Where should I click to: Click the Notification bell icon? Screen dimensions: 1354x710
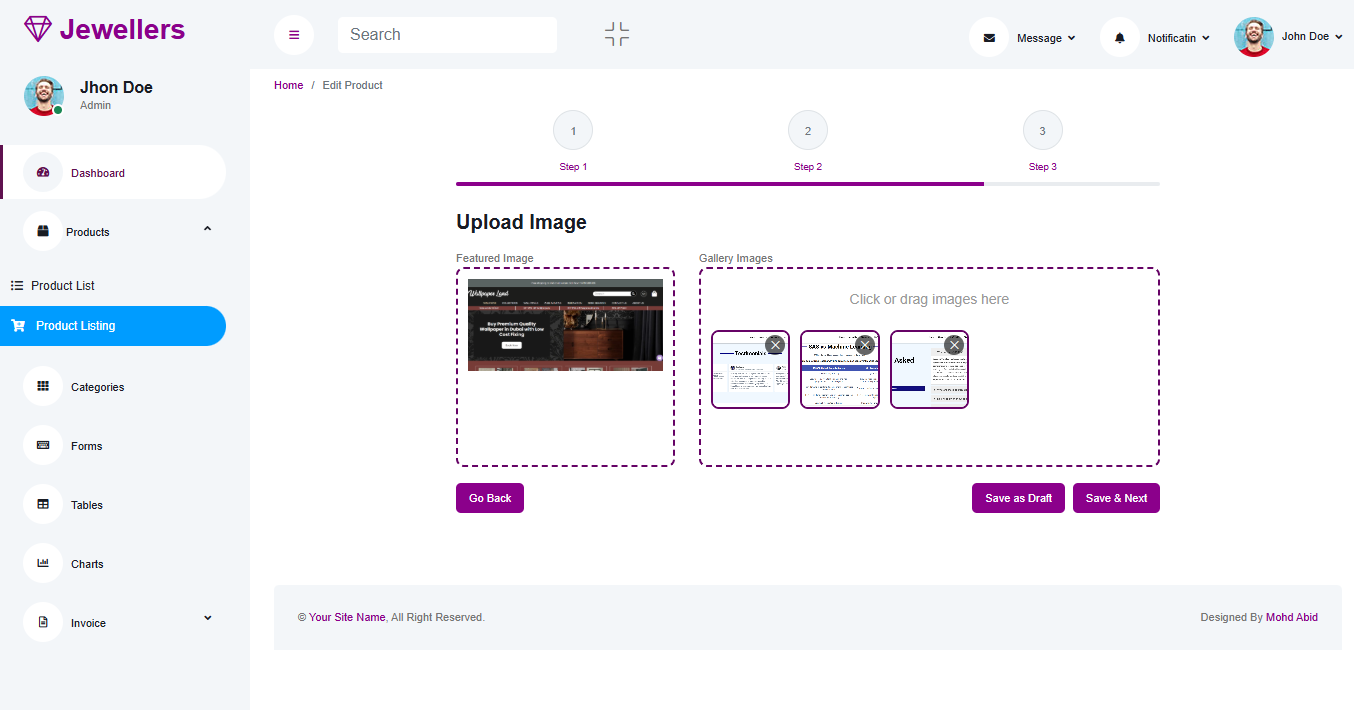point(1120,38)
